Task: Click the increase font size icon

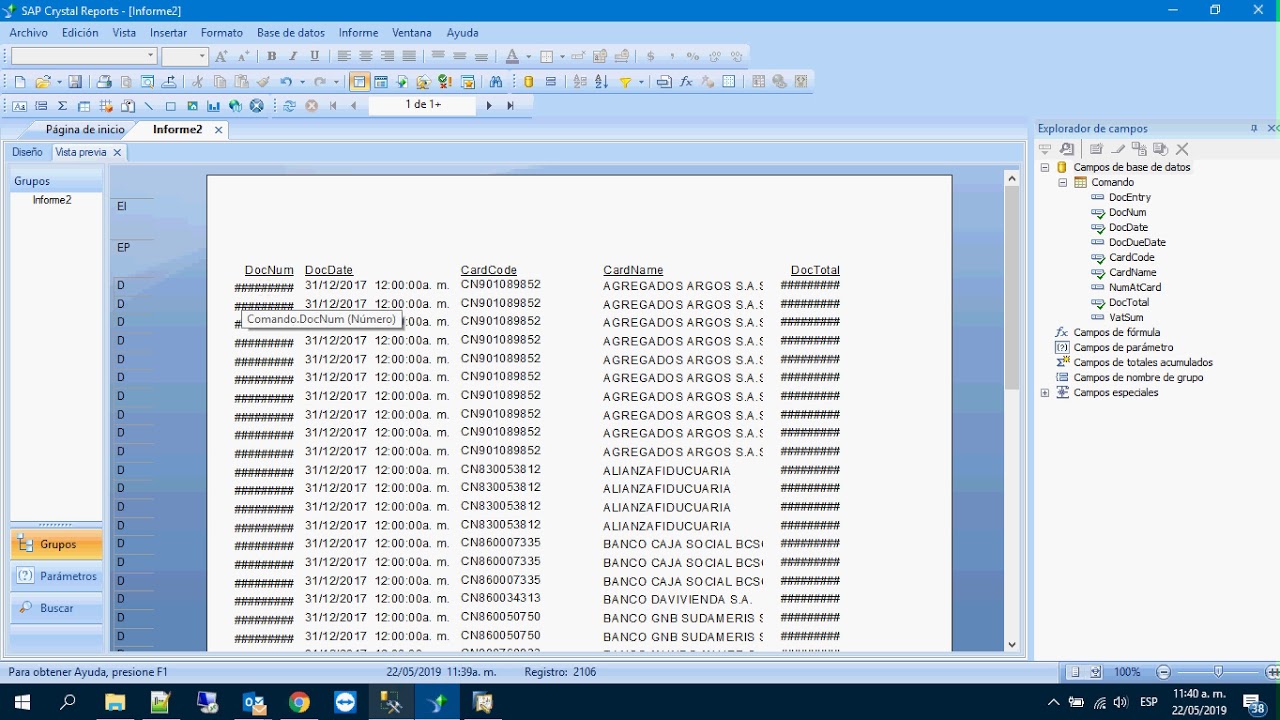Action: [222, 57]
